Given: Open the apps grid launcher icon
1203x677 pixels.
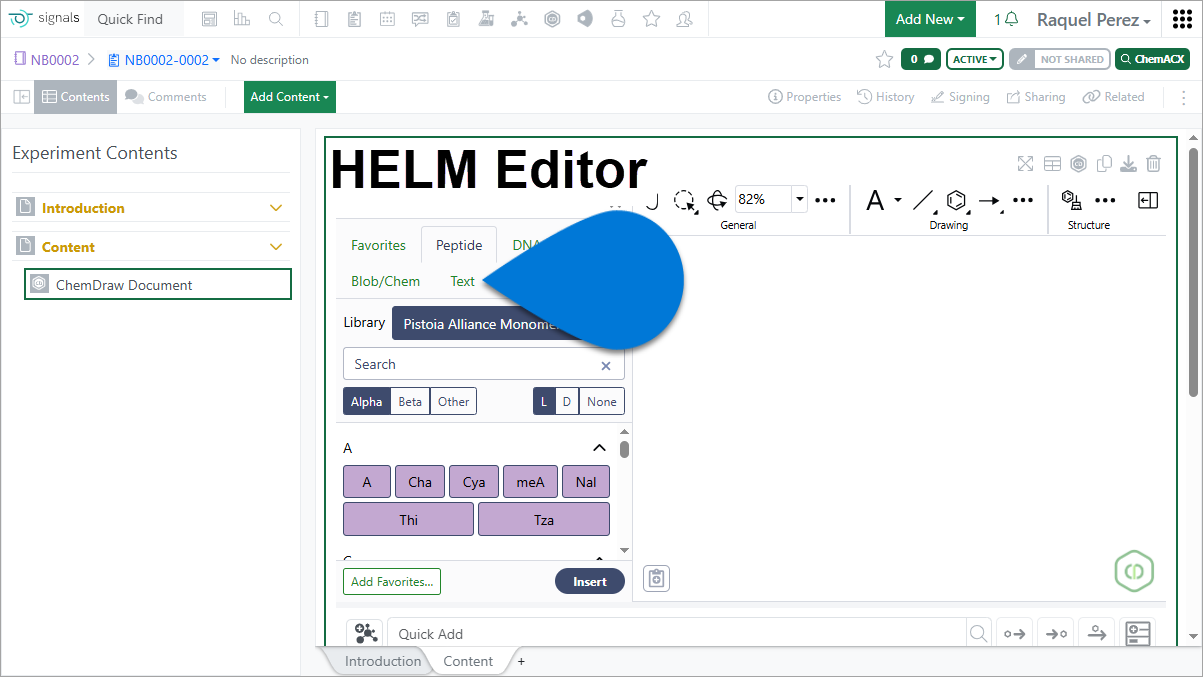Looking at the screenshot, I should tap(1181, 20).
